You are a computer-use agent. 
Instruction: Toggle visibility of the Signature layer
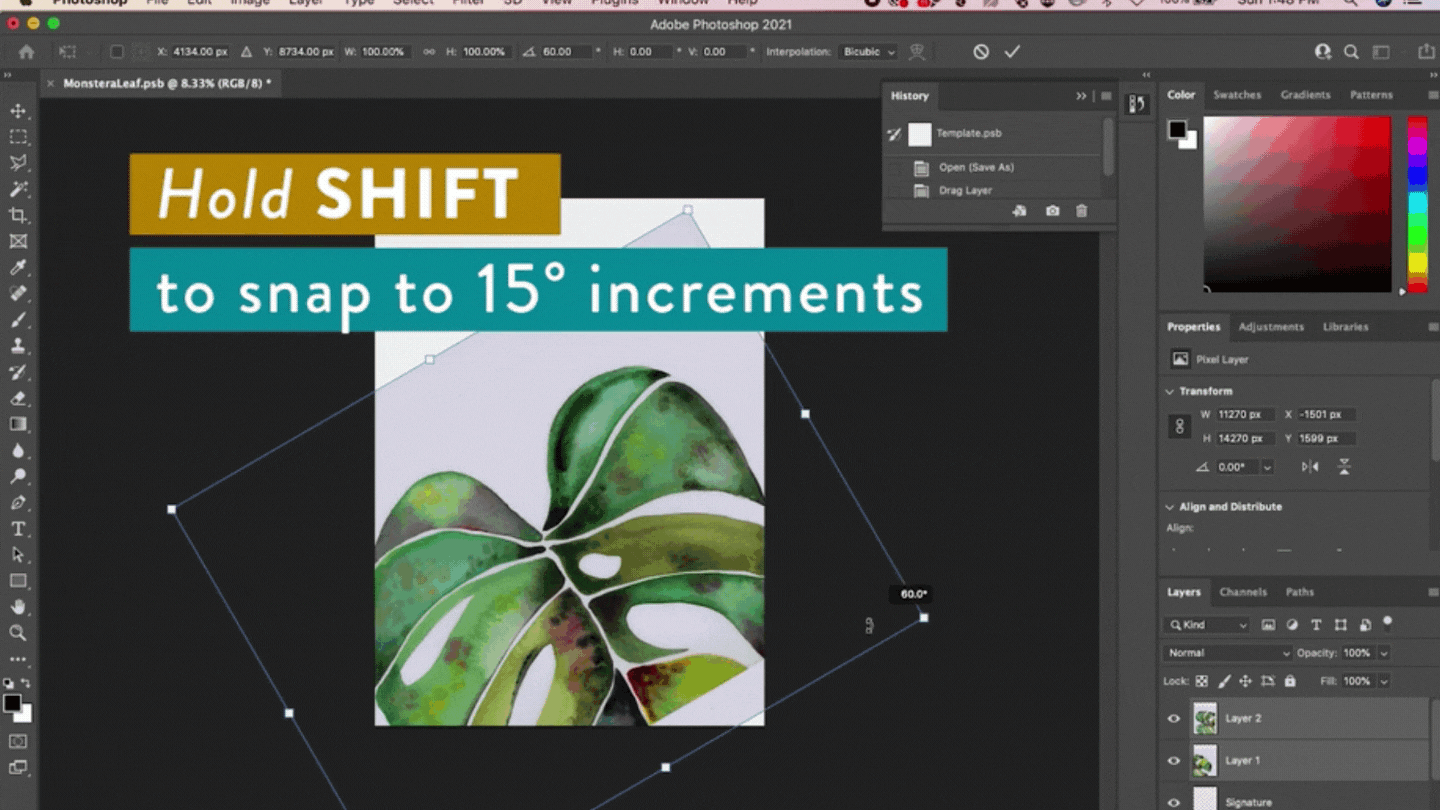tap(1172, 800)
